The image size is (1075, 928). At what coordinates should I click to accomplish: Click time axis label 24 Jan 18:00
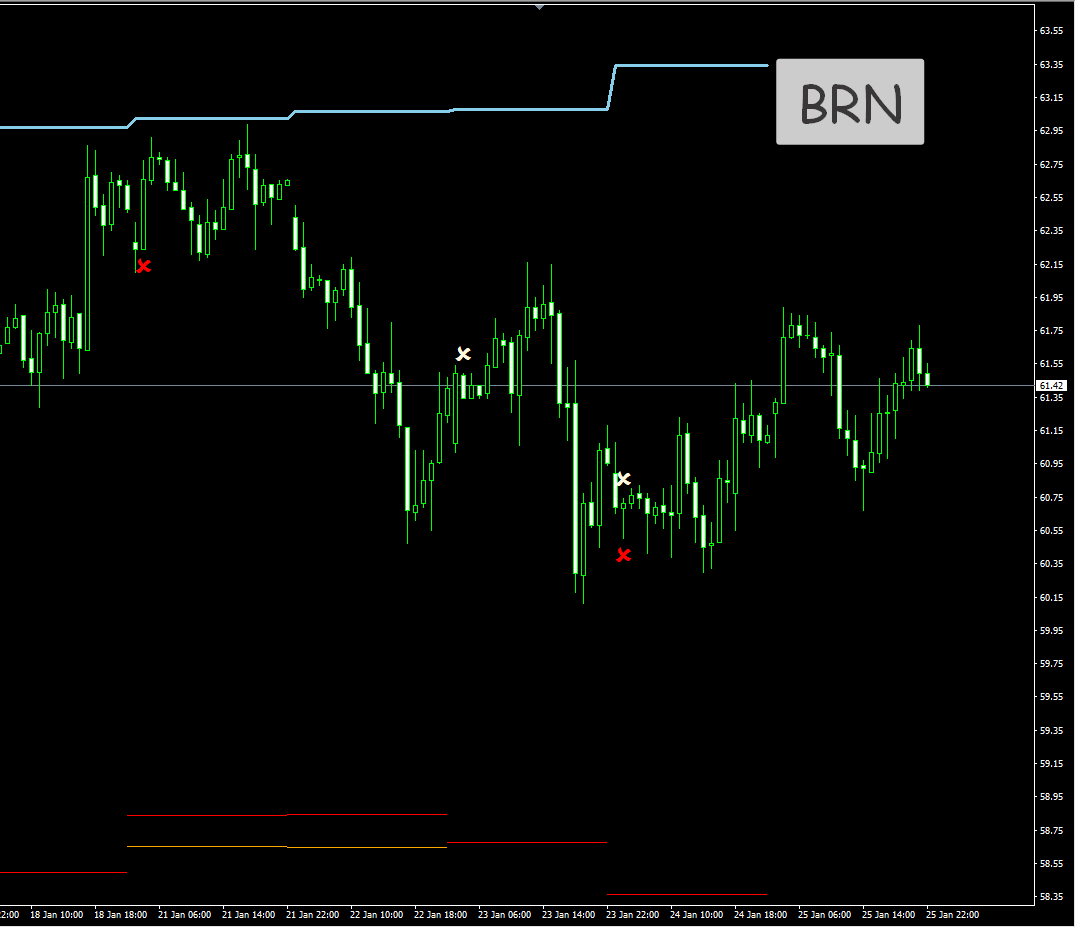[760, 914]
